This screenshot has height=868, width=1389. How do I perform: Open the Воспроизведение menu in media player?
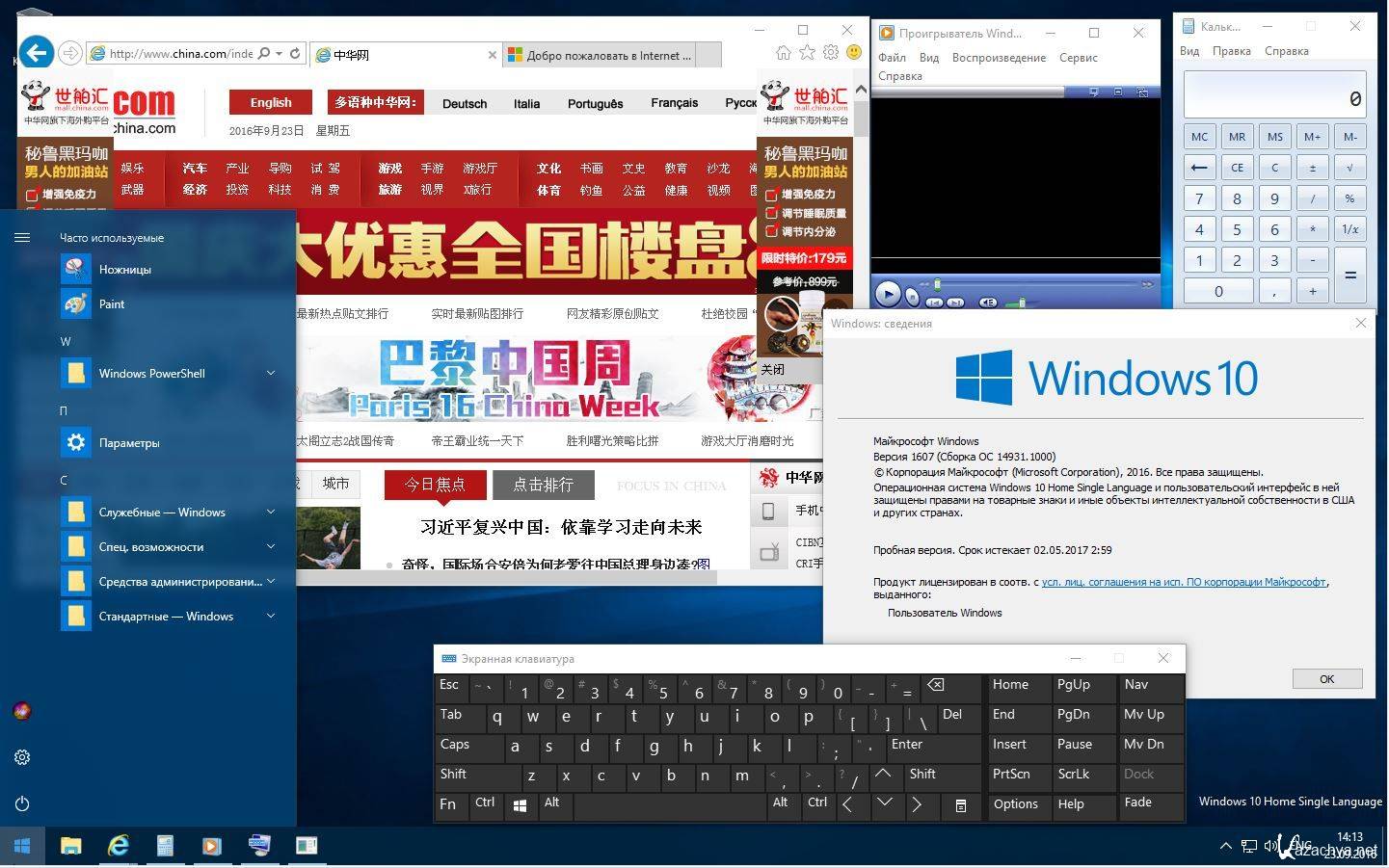[998, 58]
